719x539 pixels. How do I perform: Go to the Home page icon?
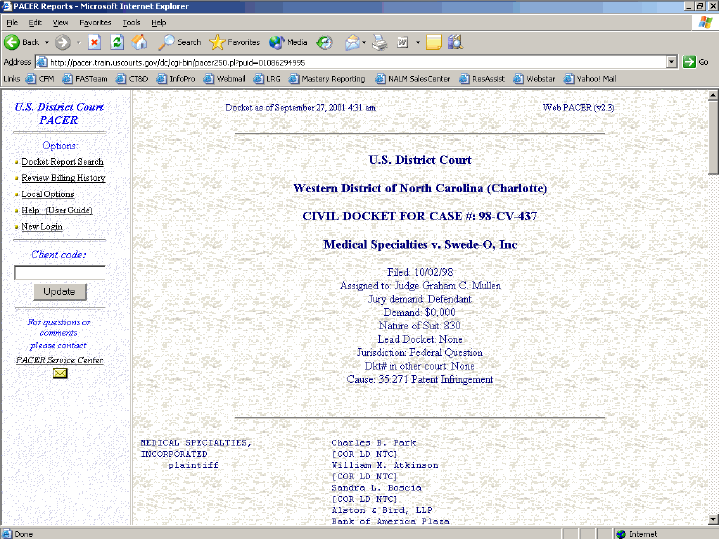pos(139,43)
